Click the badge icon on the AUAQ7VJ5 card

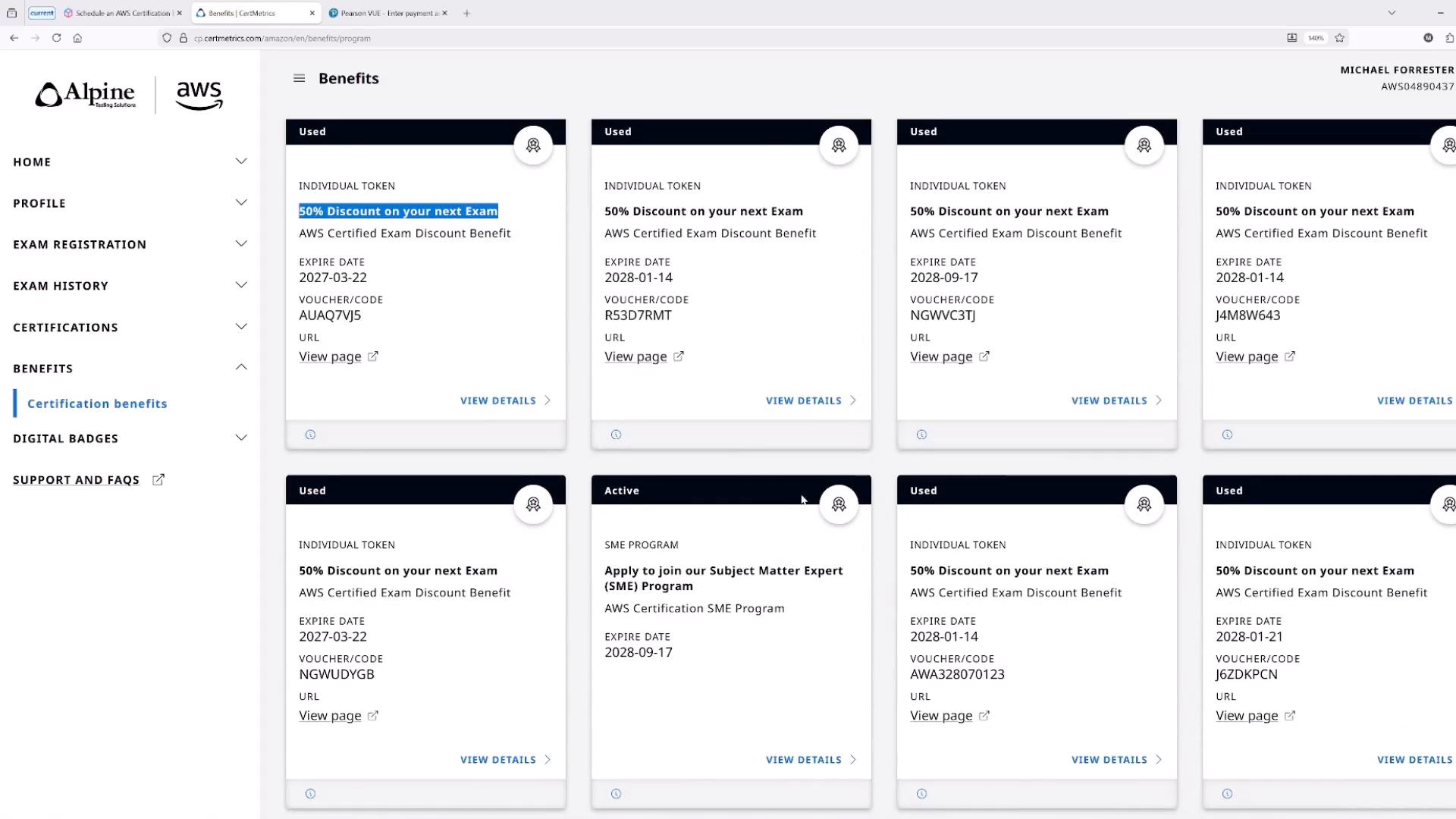click(533, 145)
